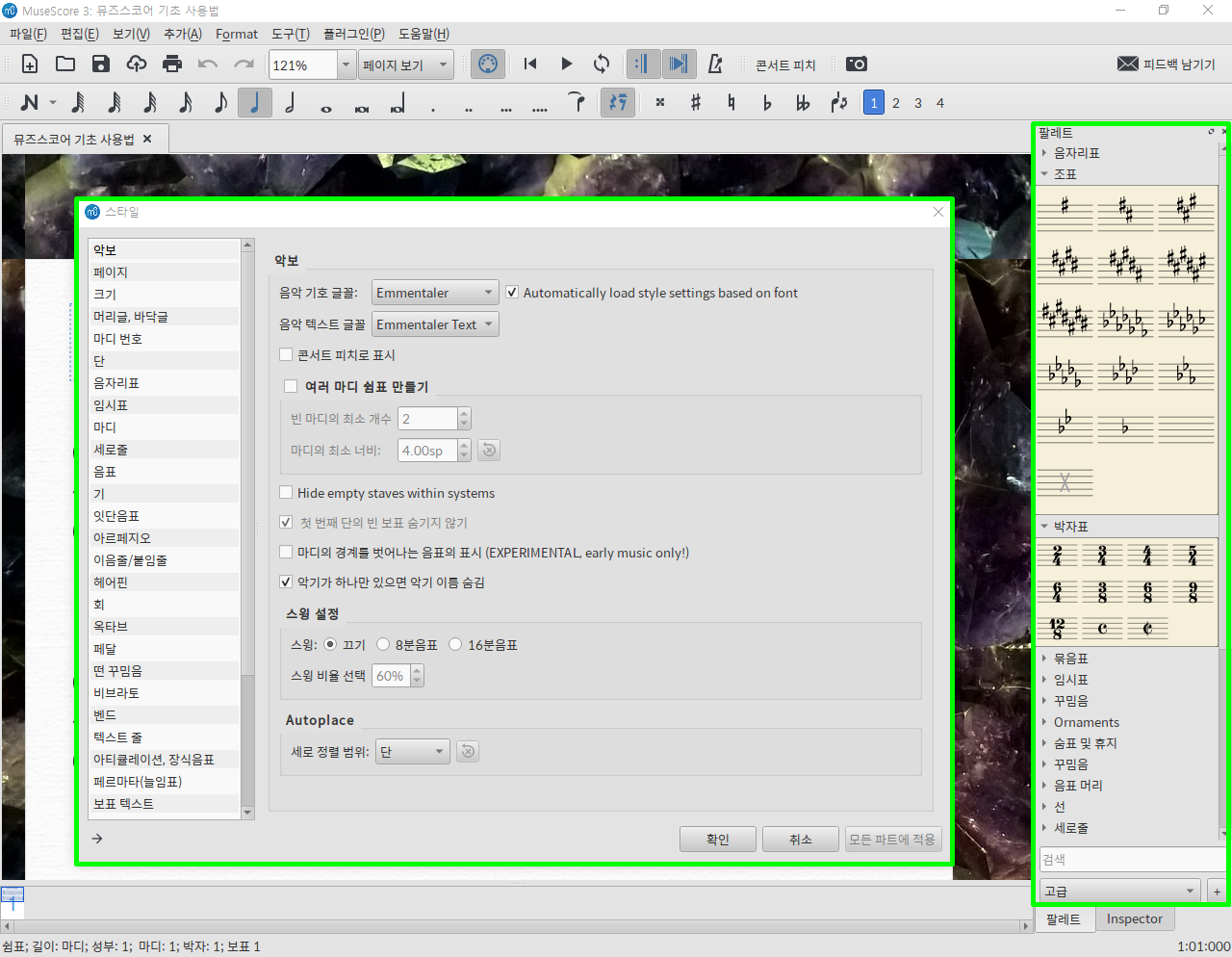Check Hide empty staves within systems

click(x=286, y=492)
